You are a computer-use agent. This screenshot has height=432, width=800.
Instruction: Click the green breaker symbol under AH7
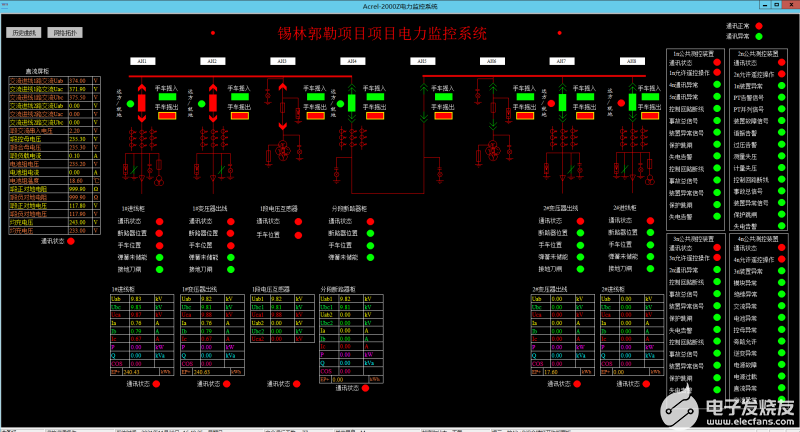(562, 103)
